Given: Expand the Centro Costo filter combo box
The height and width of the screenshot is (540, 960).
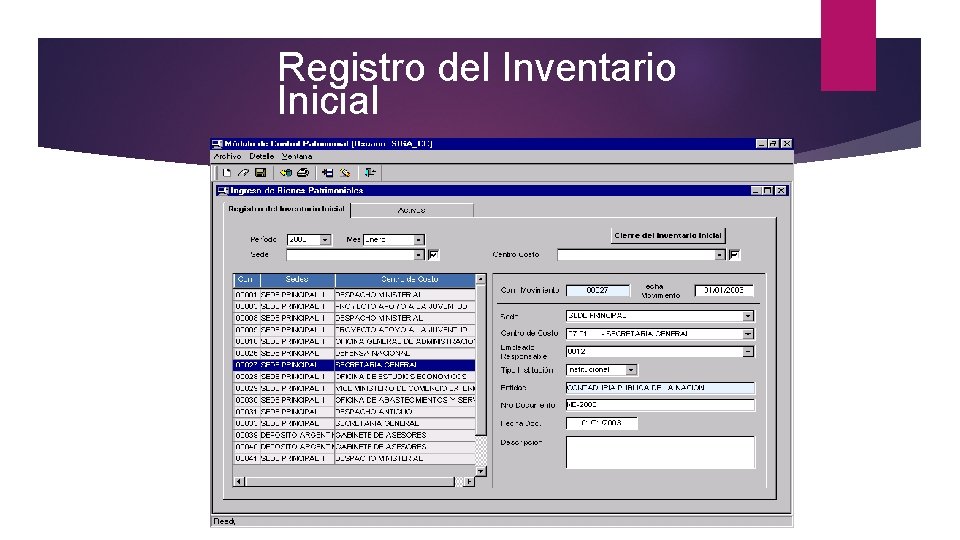Looking at the screenshot, I should 720,255.
